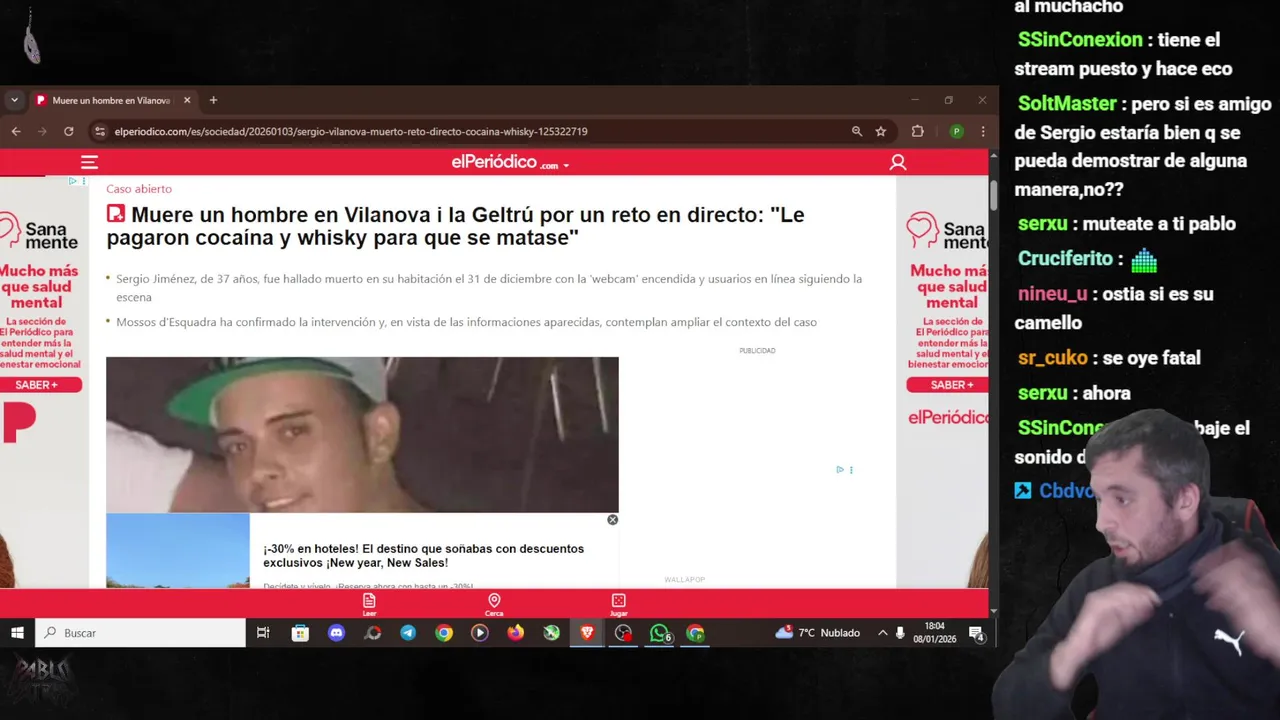This screenshot has width=1280, height=720.
Task: Open the weather widget '7°C Nublado'
Action: pyautogui.click(x=818, y=633)
